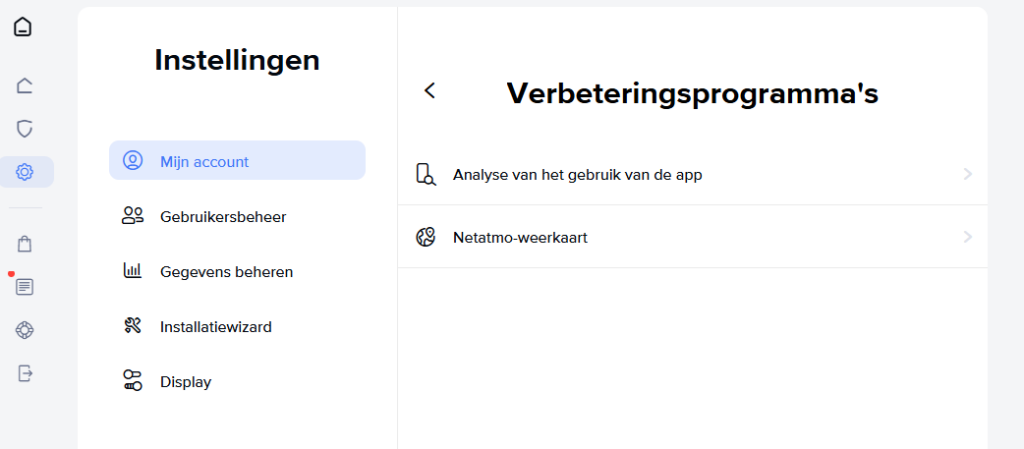Open the shopping bag icon
1024x449 pixels.
(25, 243)
